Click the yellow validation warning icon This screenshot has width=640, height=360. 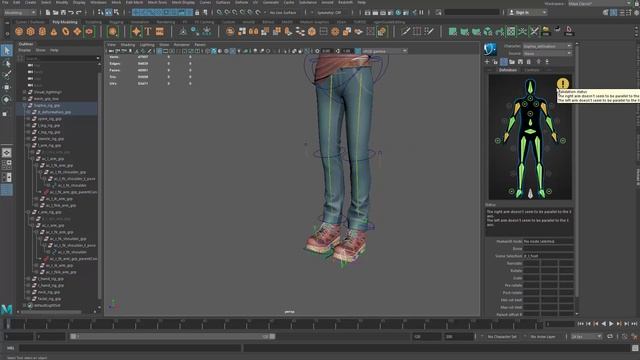tap(562, 84)
